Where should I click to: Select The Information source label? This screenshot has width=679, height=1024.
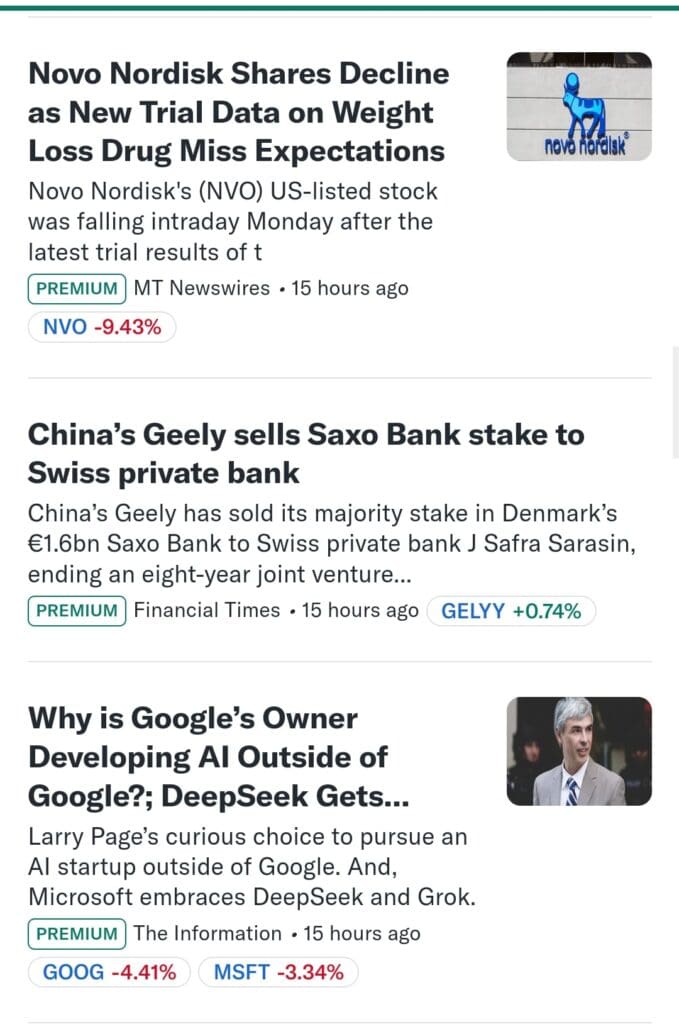(208, 933)
